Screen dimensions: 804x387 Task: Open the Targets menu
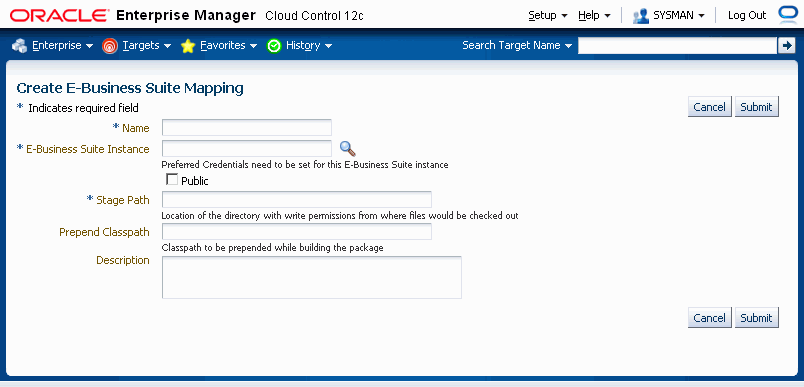[x=147, y=46]
